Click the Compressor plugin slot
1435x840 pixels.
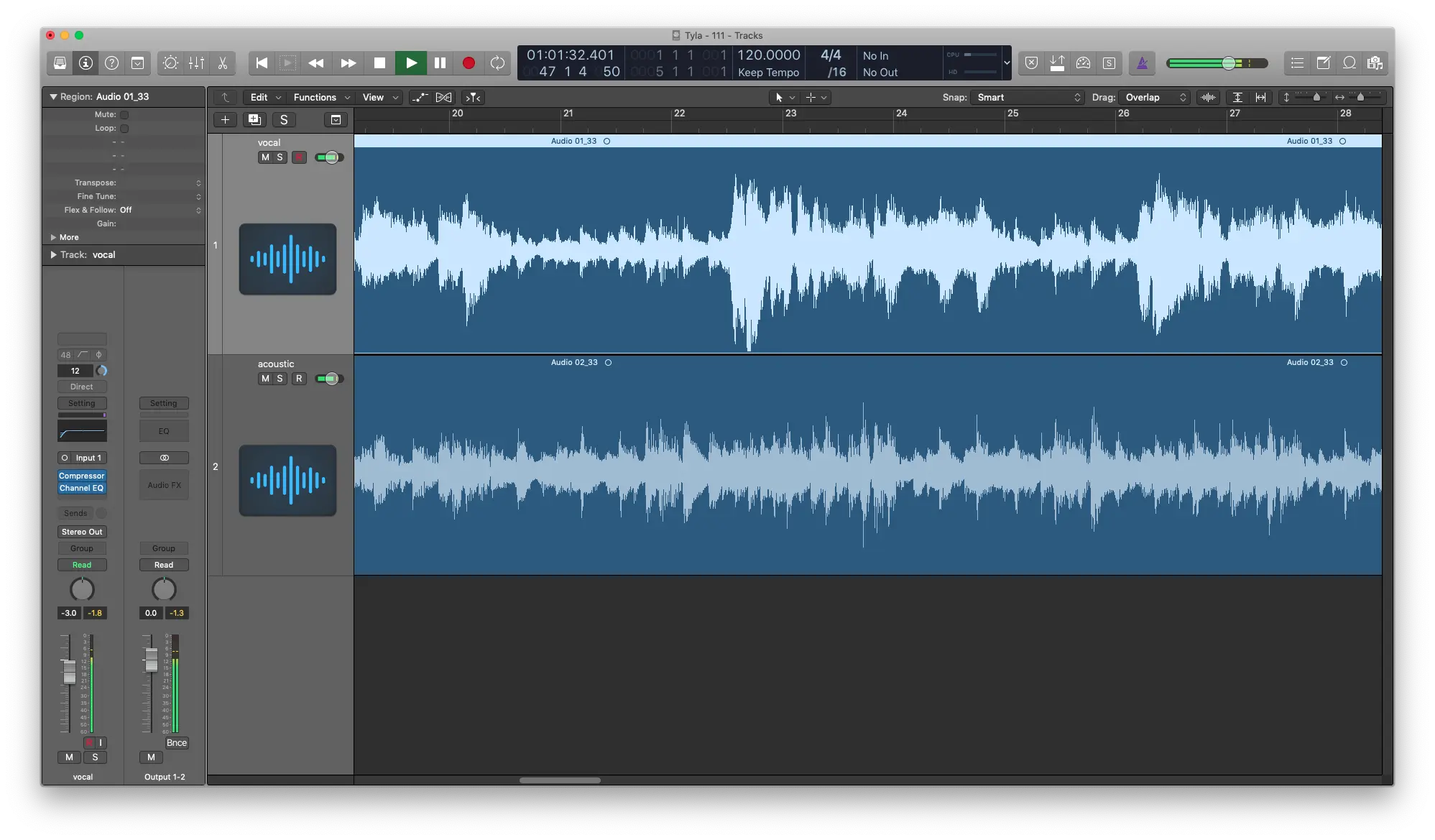coord(82,476)
